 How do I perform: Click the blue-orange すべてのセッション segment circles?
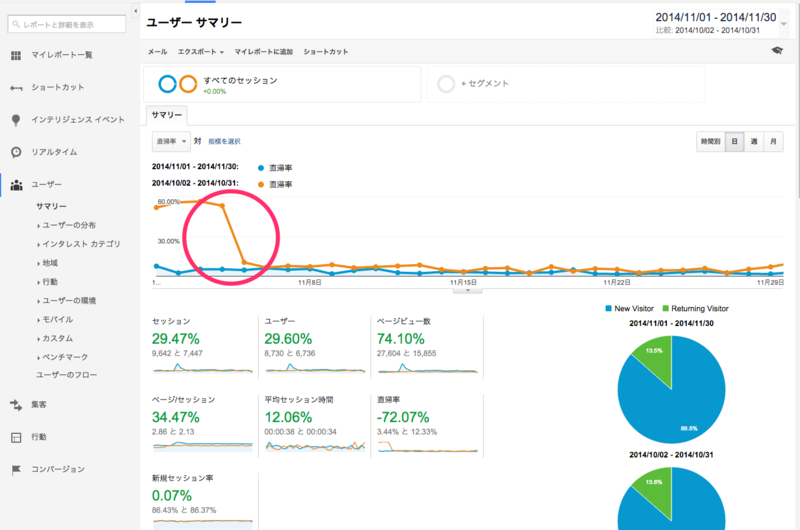[x=178, y=84]
